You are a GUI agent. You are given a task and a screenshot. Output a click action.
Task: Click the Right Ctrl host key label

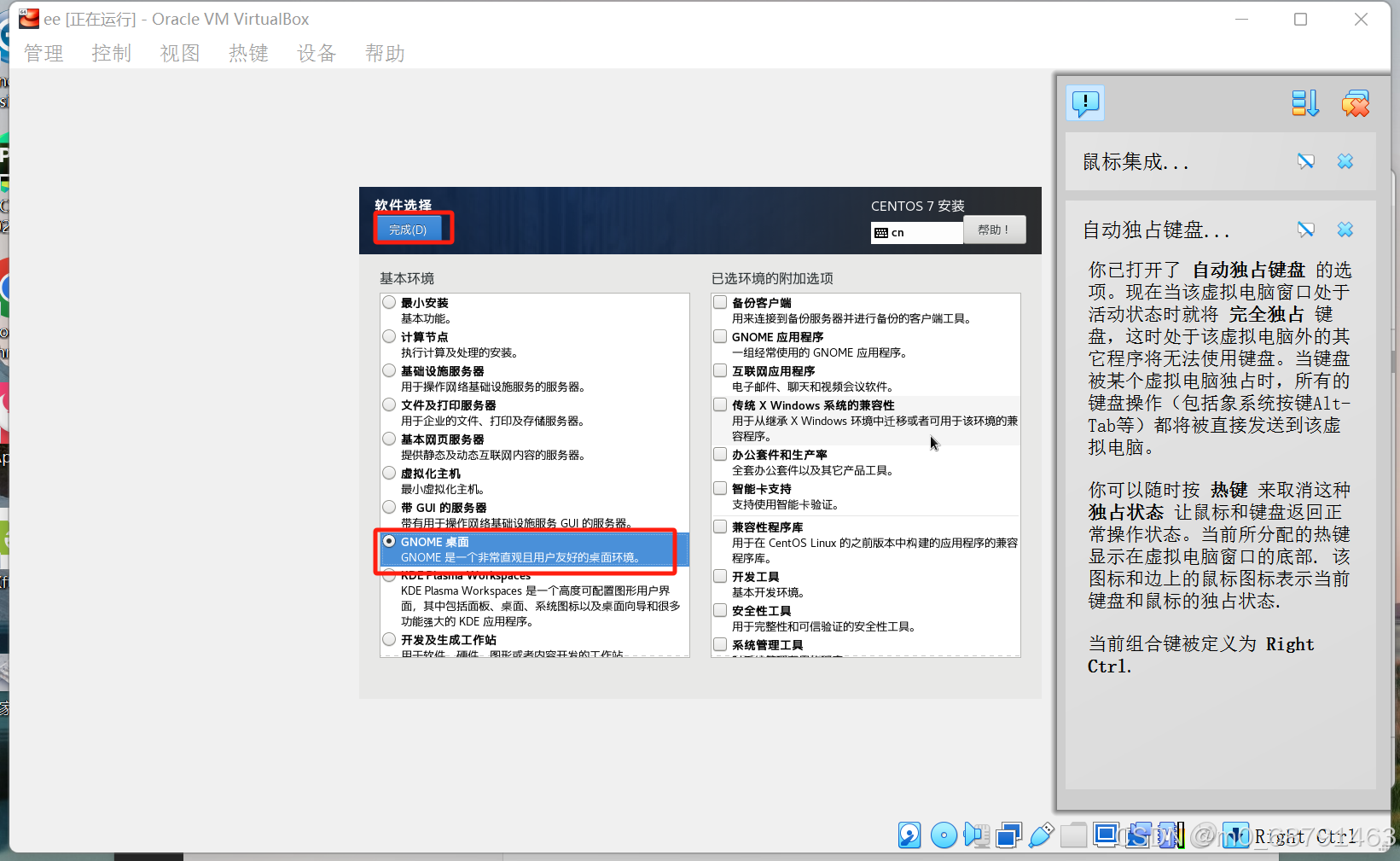click(1305, 837)
